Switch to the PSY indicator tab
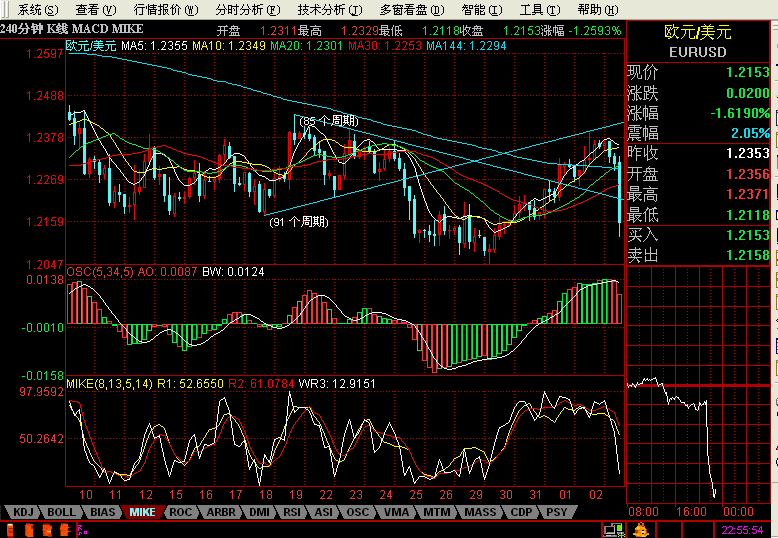Screen dimensions: 778x538 [x=557, y=512]
